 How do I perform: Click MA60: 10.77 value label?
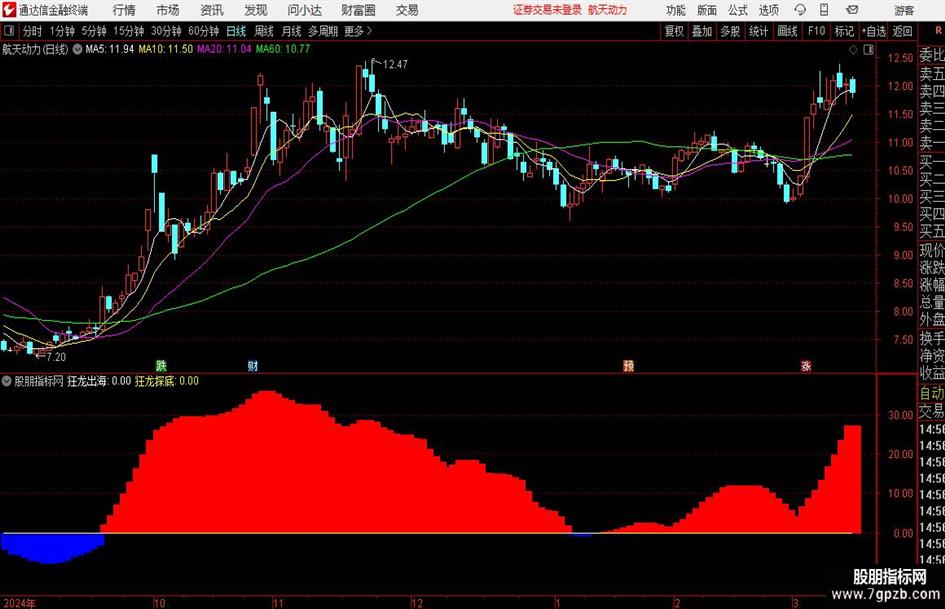pos(283,49)
